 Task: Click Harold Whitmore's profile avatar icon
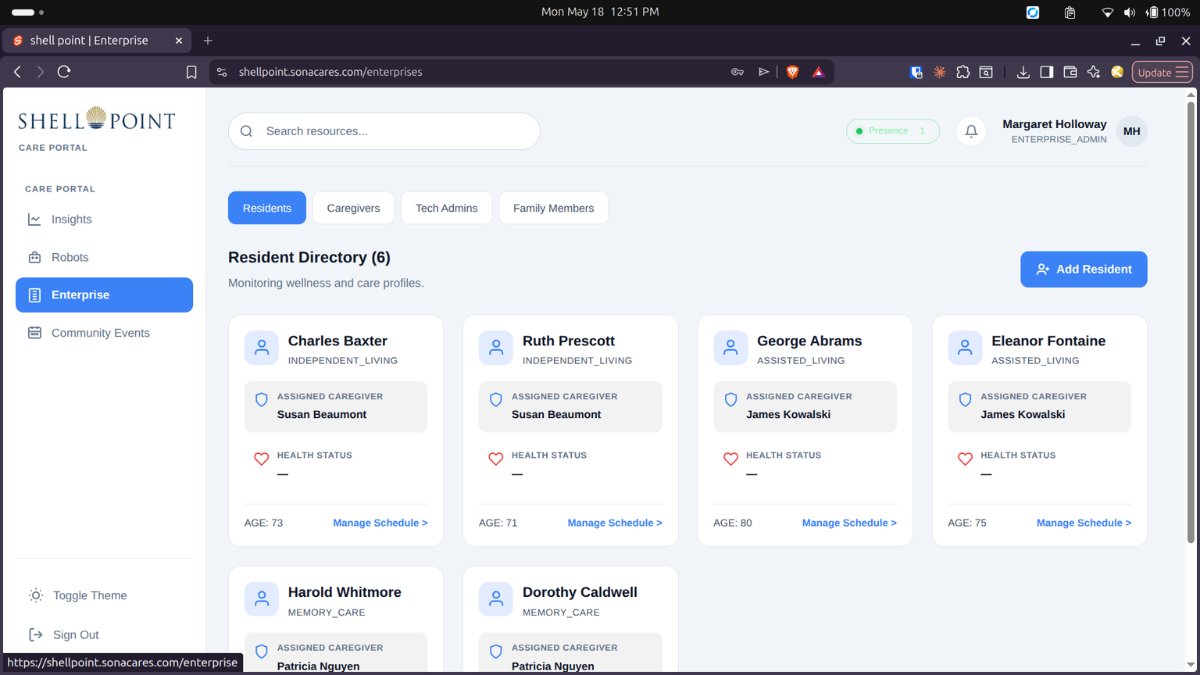262,599
